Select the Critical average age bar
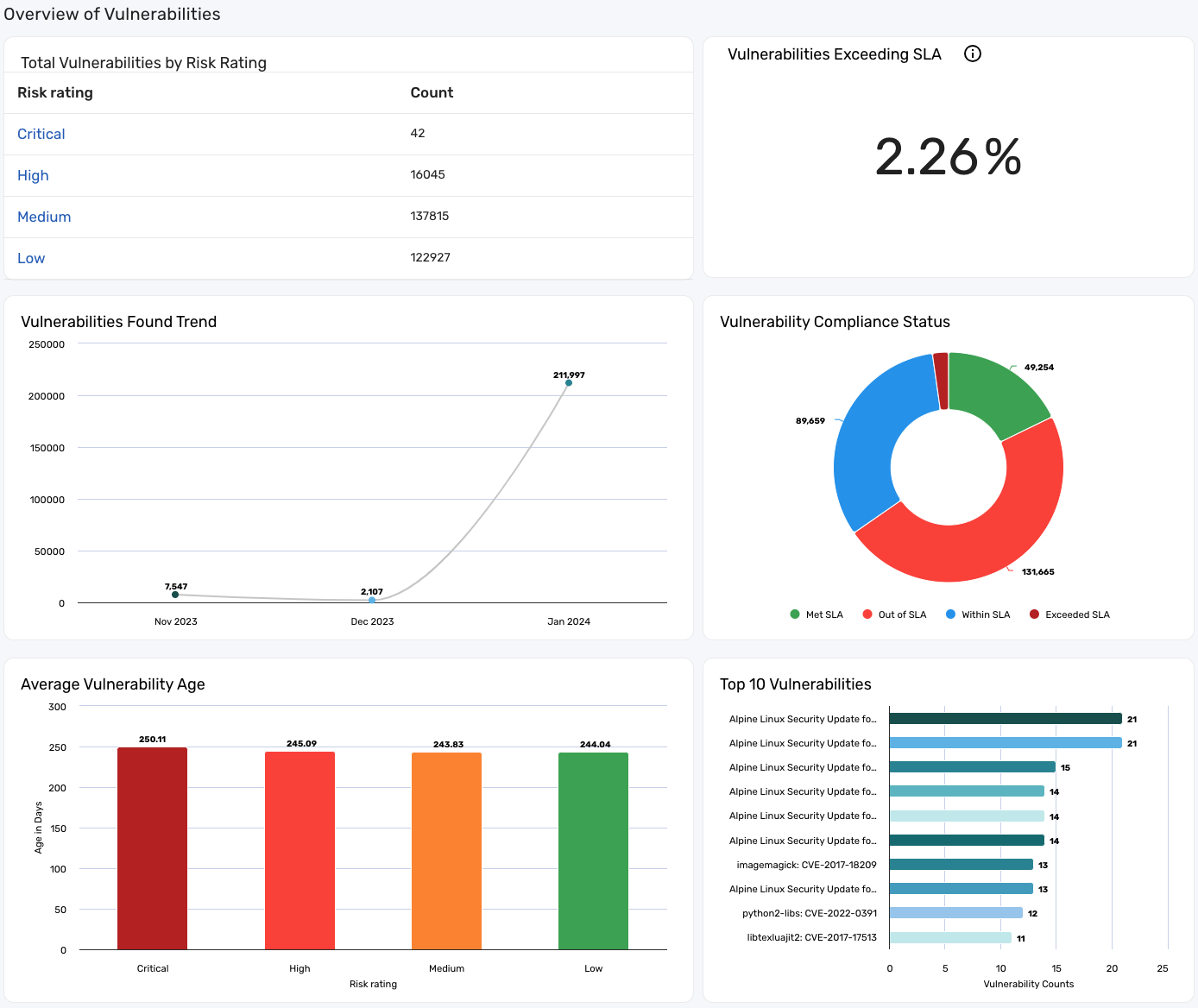The width and height of the screenshot is (1198, 1008). click(x=152, y=848)
